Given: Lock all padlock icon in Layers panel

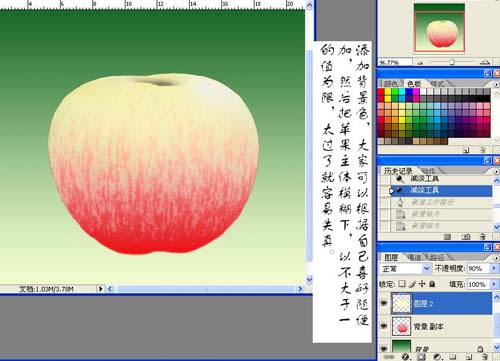Looking at the screenshot, I should click(432, 284).
